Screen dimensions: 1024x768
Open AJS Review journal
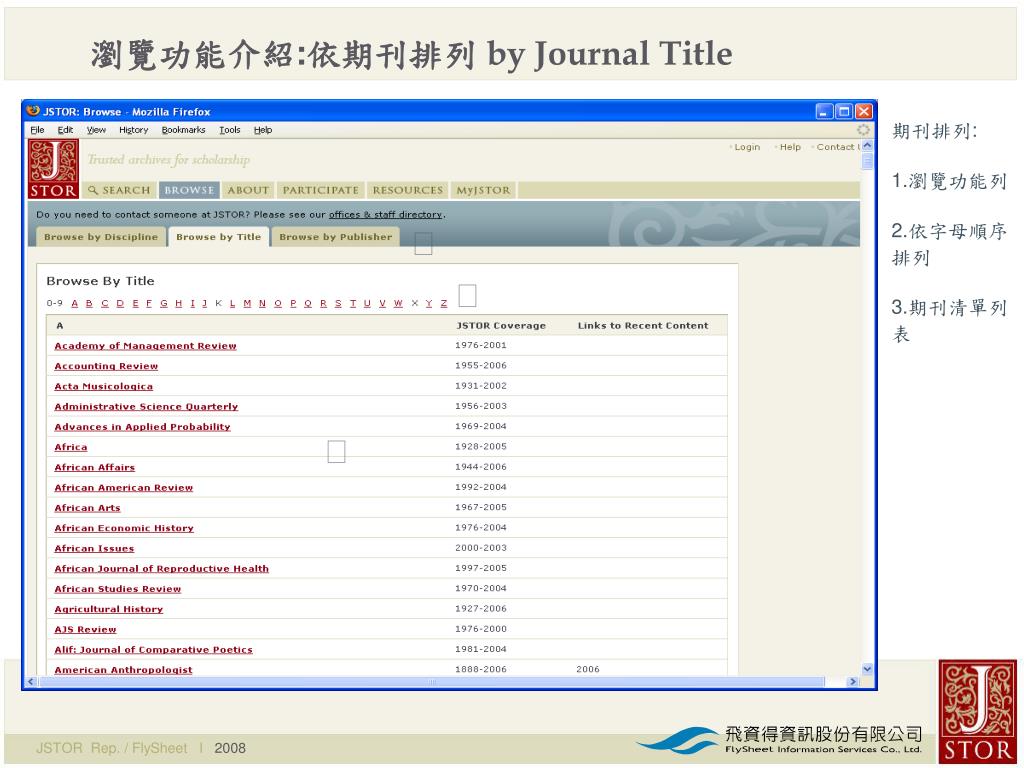tap(86, 629)
